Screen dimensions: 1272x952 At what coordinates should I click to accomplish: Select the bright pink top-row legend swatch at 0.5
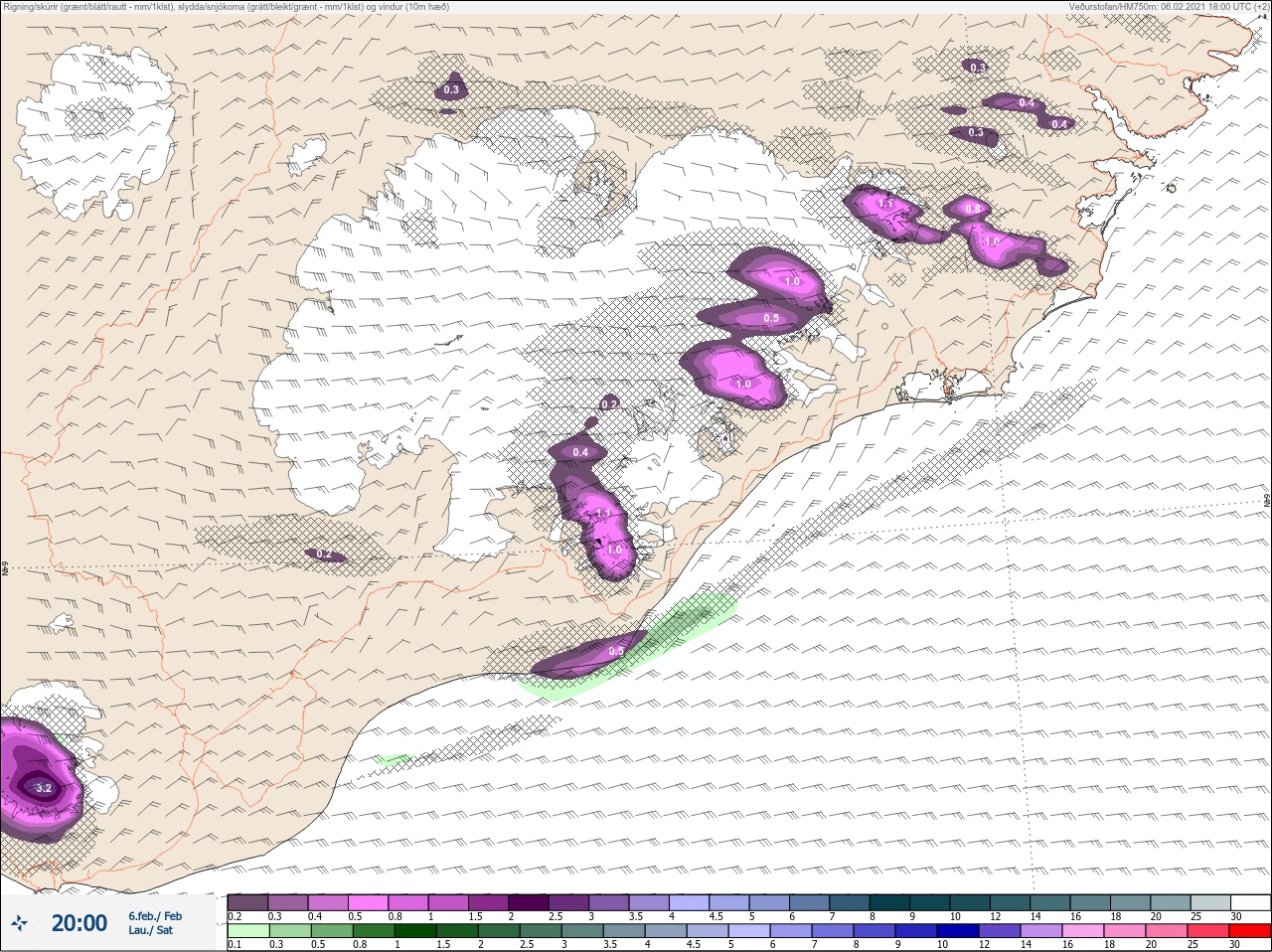(x=368, y=901)
